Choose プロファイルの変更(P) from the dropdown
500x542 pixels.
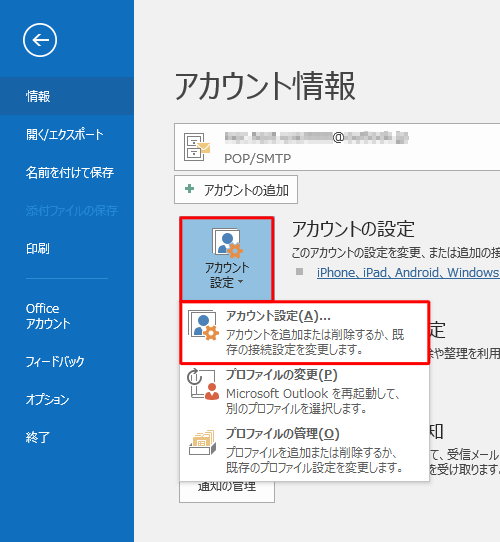305,392
